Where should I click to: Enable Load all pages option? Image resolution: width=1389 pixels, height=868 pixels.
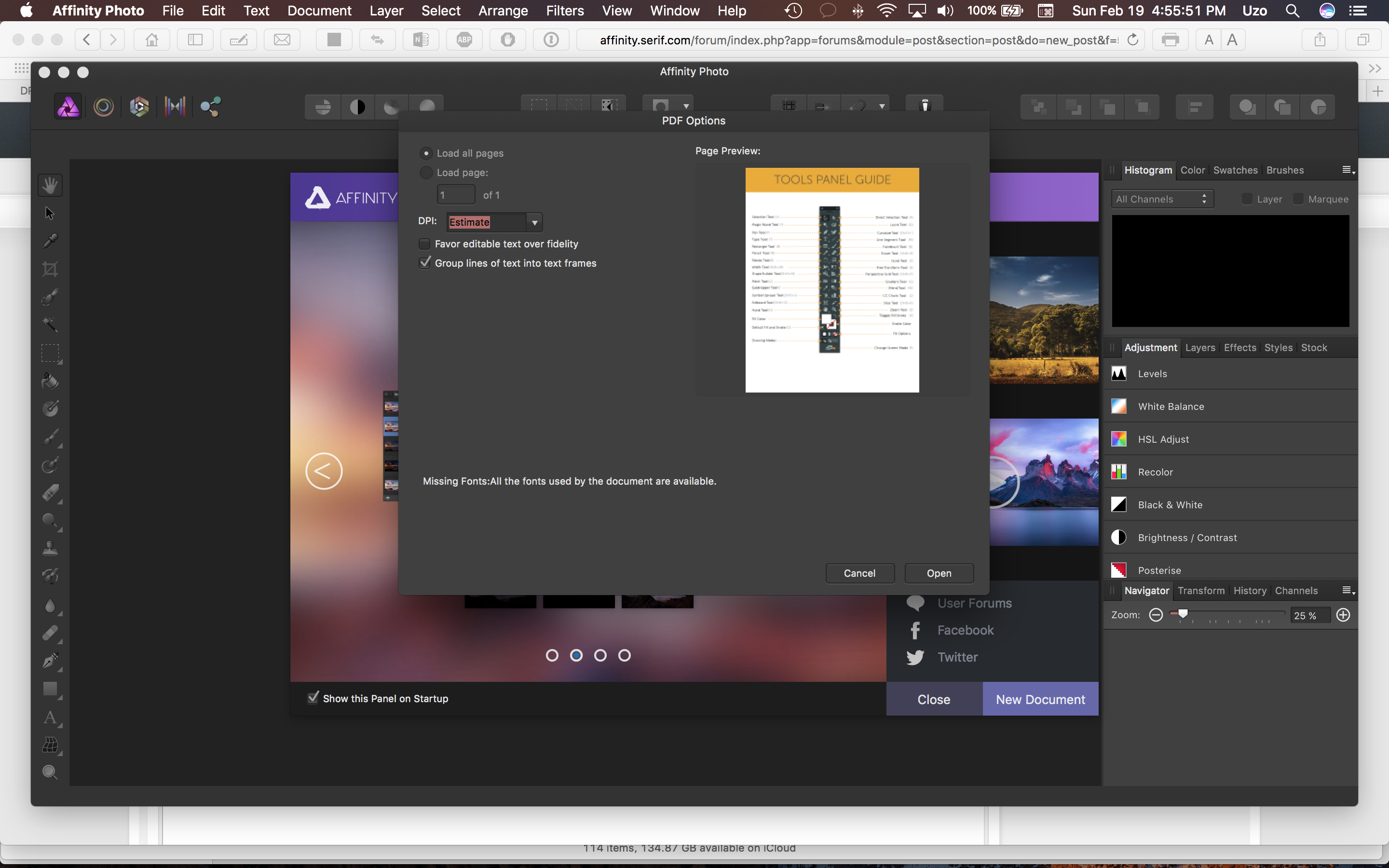425,152
